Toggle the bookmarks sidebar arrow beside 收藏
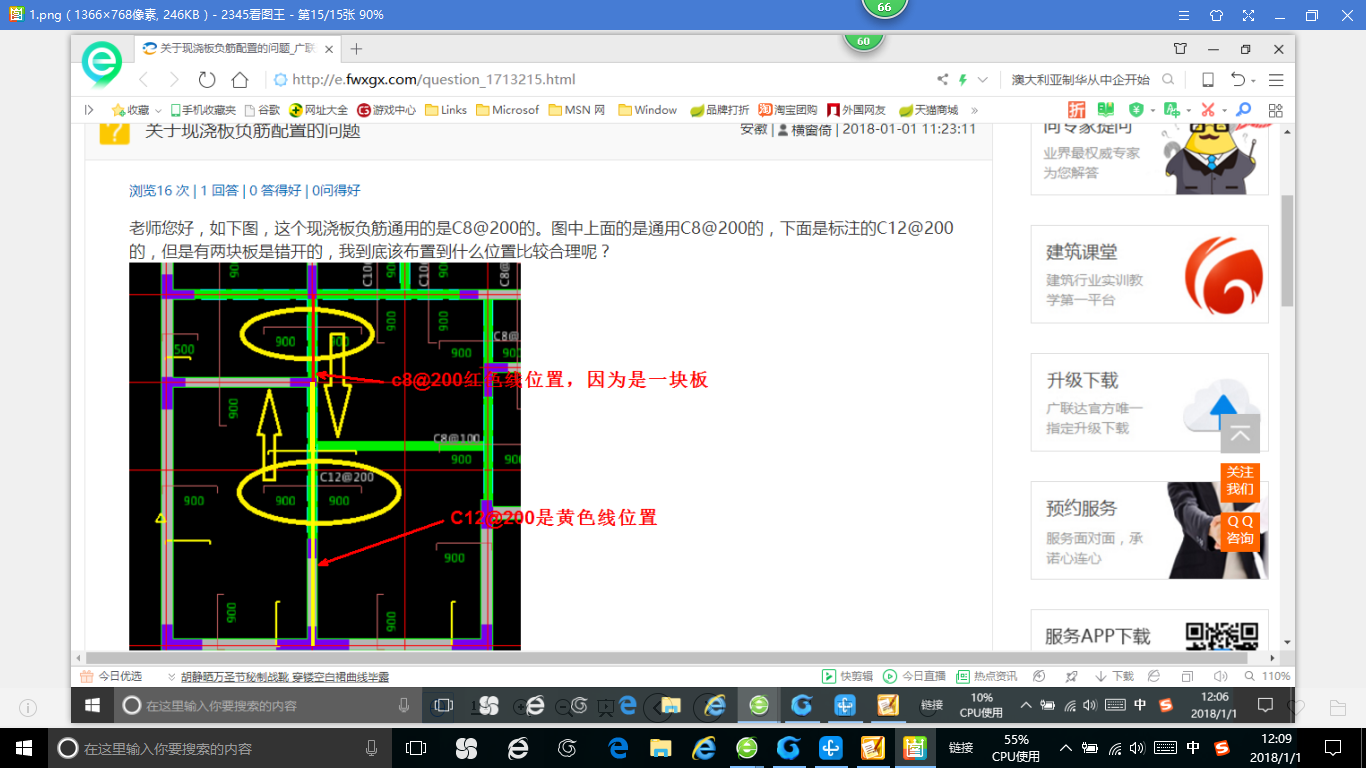 pyautogui.click(x=89, y=110)
